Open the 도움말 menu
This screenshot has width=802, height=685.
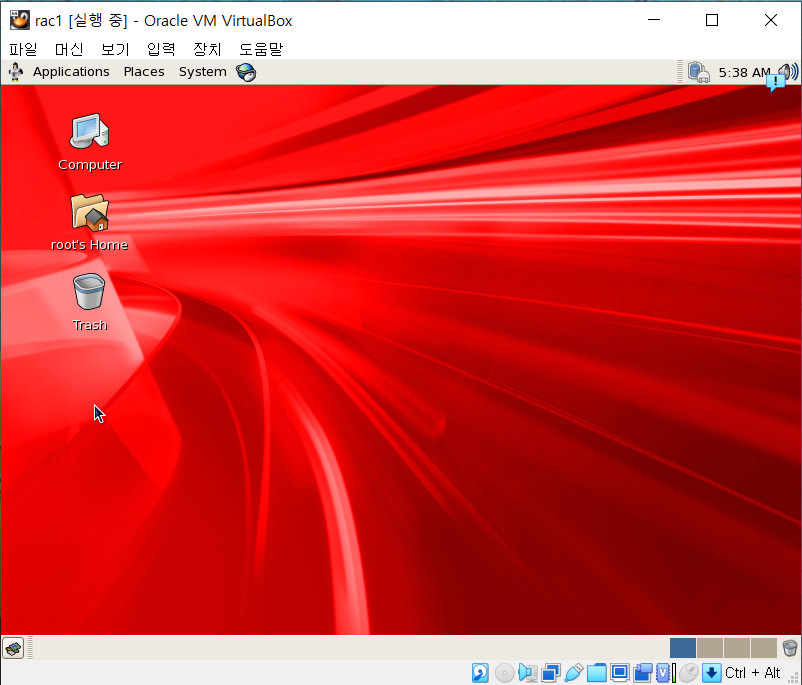point(261,49)
